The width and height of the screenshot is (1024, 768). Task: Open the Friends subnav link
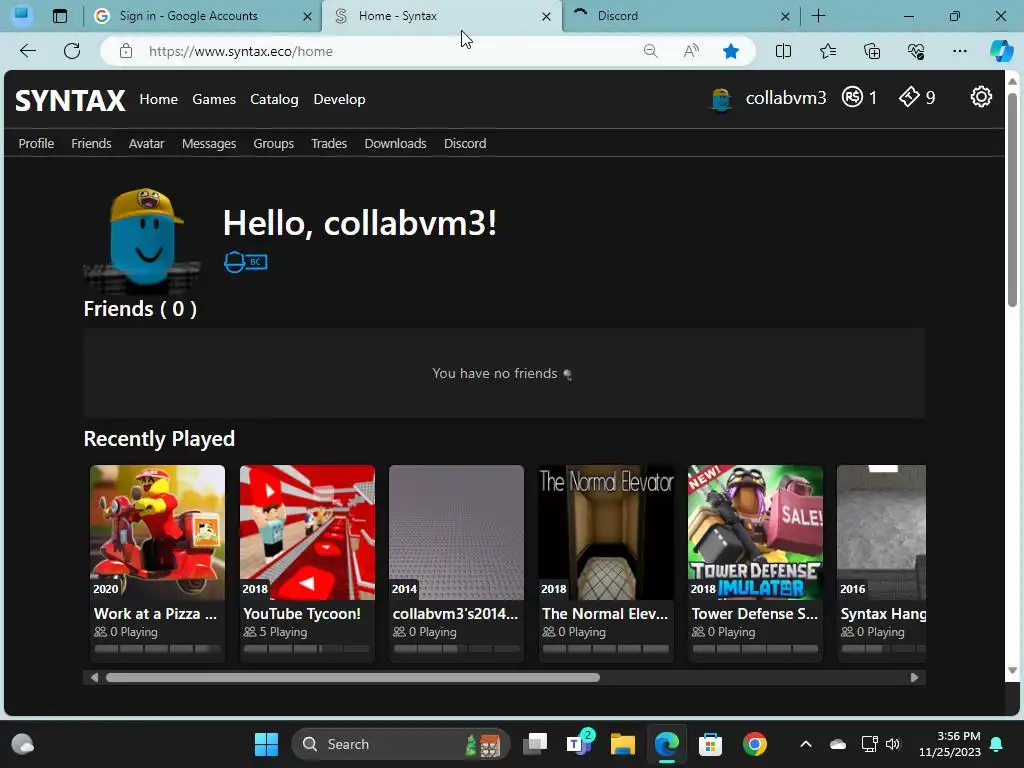91,144
